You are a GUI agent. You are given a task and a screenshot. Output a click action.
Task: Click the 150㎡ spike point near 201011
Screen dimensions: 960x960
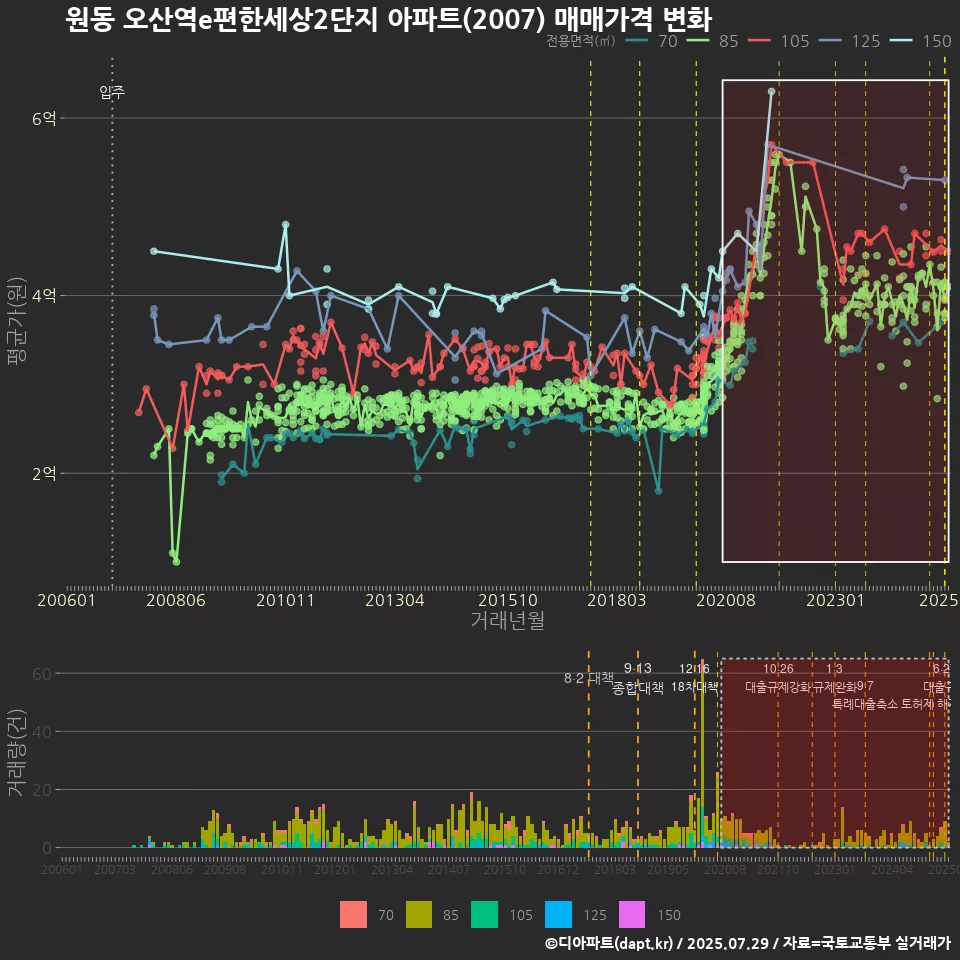point(285,225)
